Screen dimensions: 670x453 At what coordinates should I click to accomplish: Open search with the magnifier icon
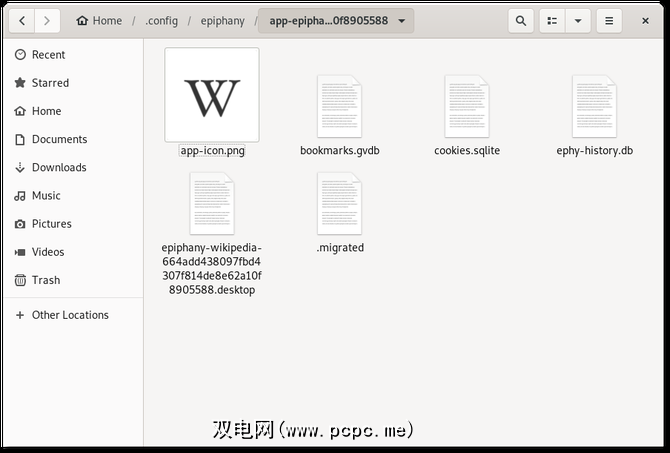click(x=520, y=21)
